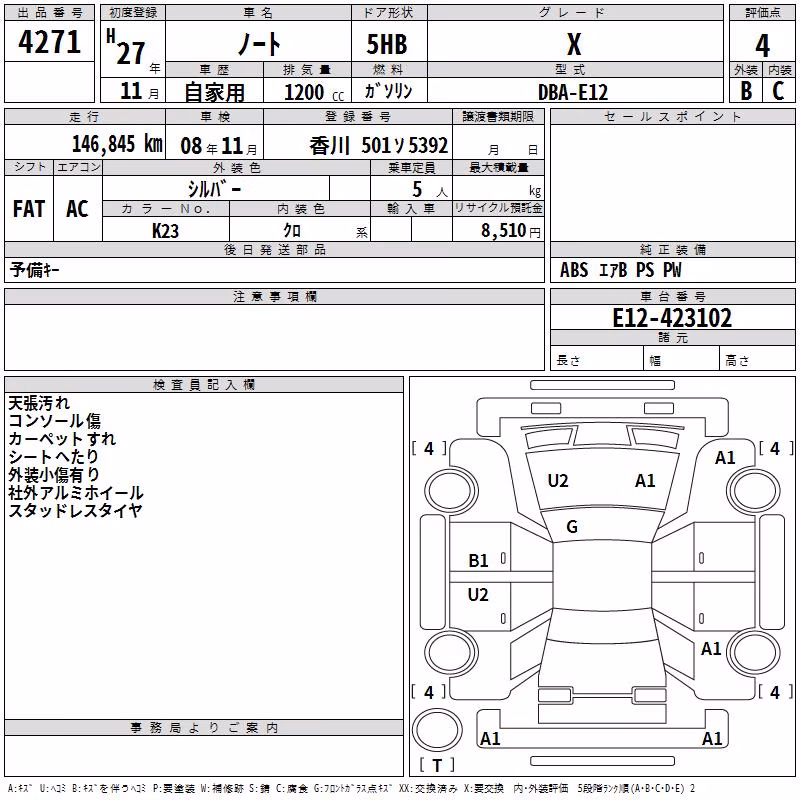Click the exterior grade B

tap(746, 90)
